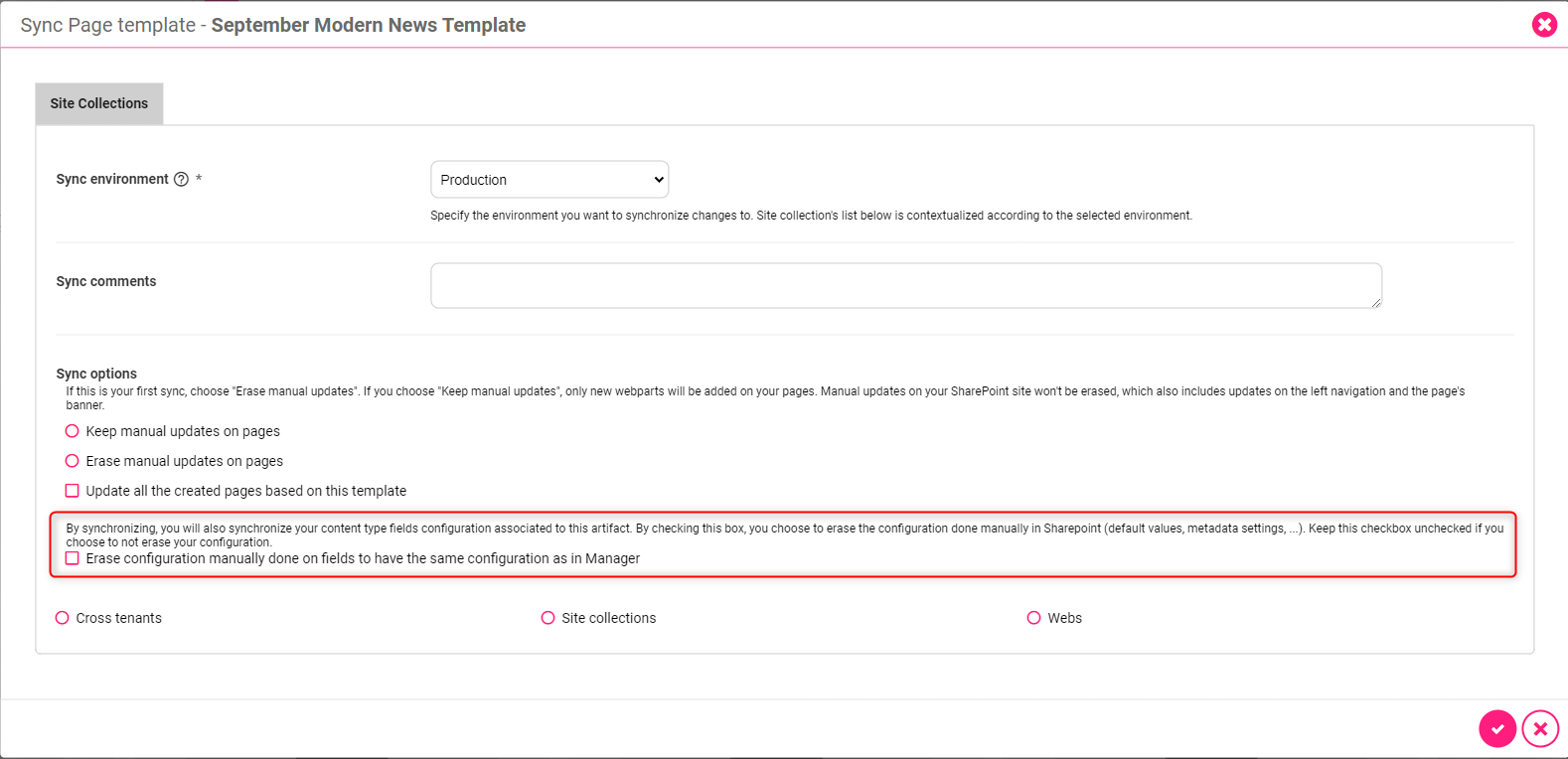Select "Keep manual updates on pages"
The width and height of the screenshot is (1568, 759).
point(72,431)
